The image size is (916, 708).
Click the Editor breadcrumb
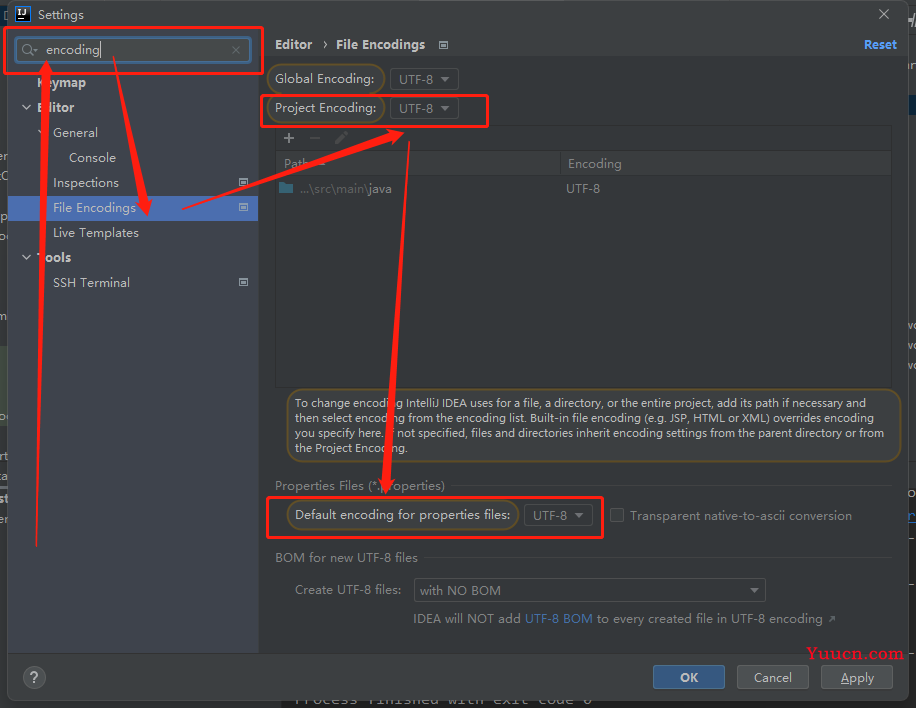click(x=293, y=45)
